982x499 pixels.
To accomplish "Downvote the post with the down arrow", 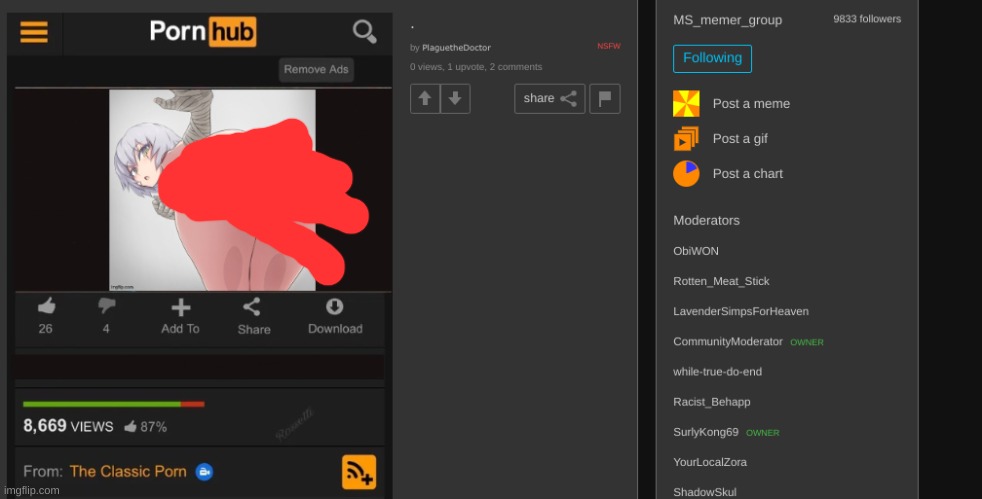I will [455, 98].
